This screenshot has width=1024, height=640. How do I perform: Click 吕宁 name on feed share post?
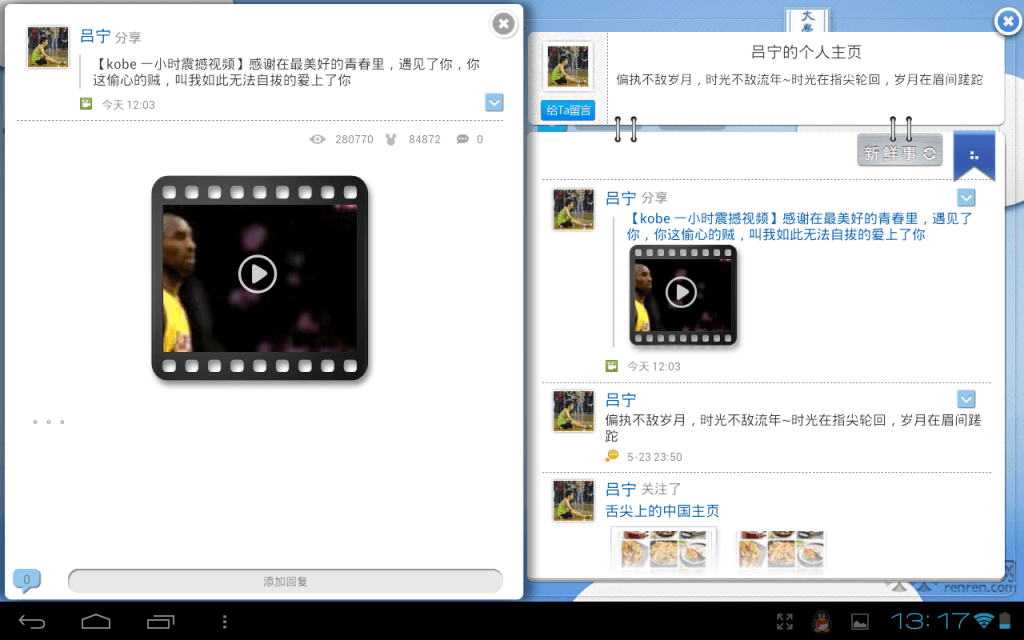[620, 198]
